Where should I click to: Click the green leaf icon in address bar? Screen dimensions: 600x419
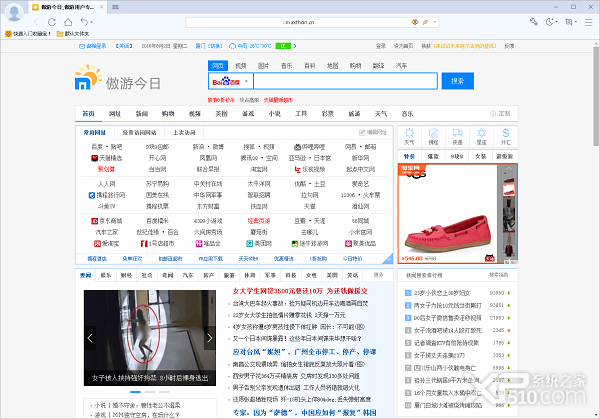(425, 22)
